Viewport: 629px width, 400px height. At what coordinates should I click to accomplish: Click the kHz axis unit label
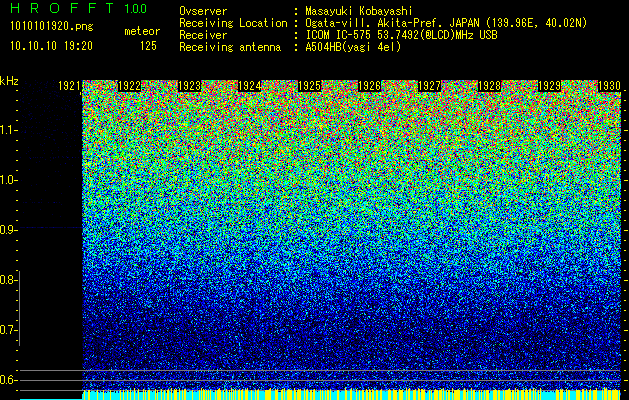pyautogui.click(x=9, y=81)
